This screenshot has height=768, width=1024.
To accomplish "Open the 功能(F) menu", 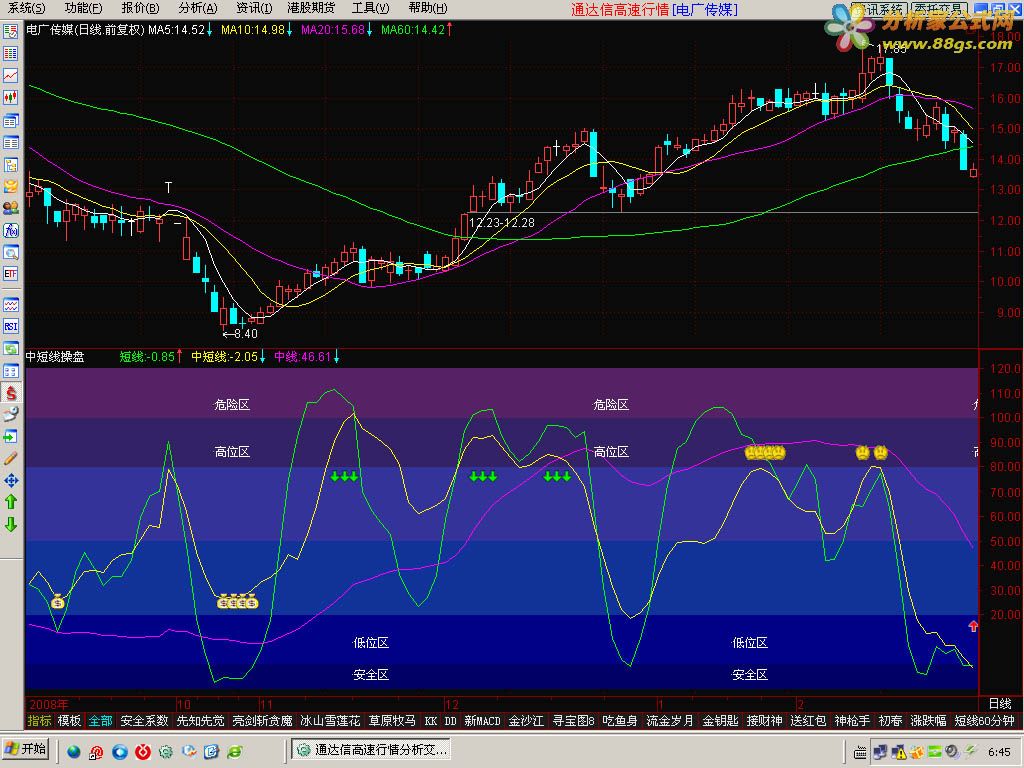I will [x=84, y=8].
